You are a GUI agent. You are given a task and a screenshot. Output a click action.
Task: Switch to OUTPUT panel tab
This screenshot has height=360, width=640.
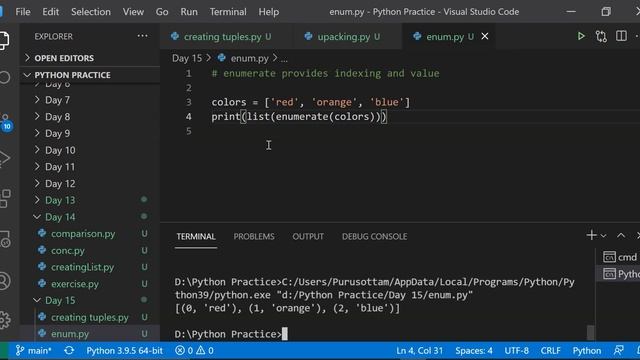tap(308, 237)
